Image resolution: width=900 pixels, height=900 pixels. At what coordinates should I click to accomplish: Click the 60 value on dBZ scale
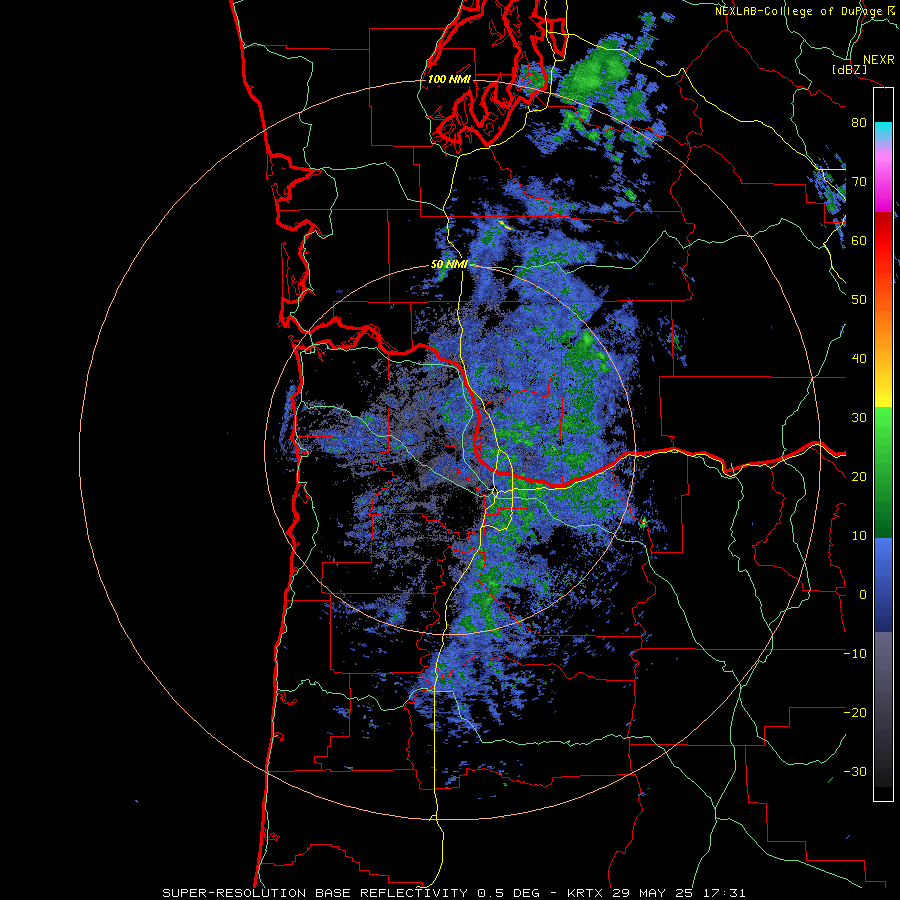coord(859,240)
